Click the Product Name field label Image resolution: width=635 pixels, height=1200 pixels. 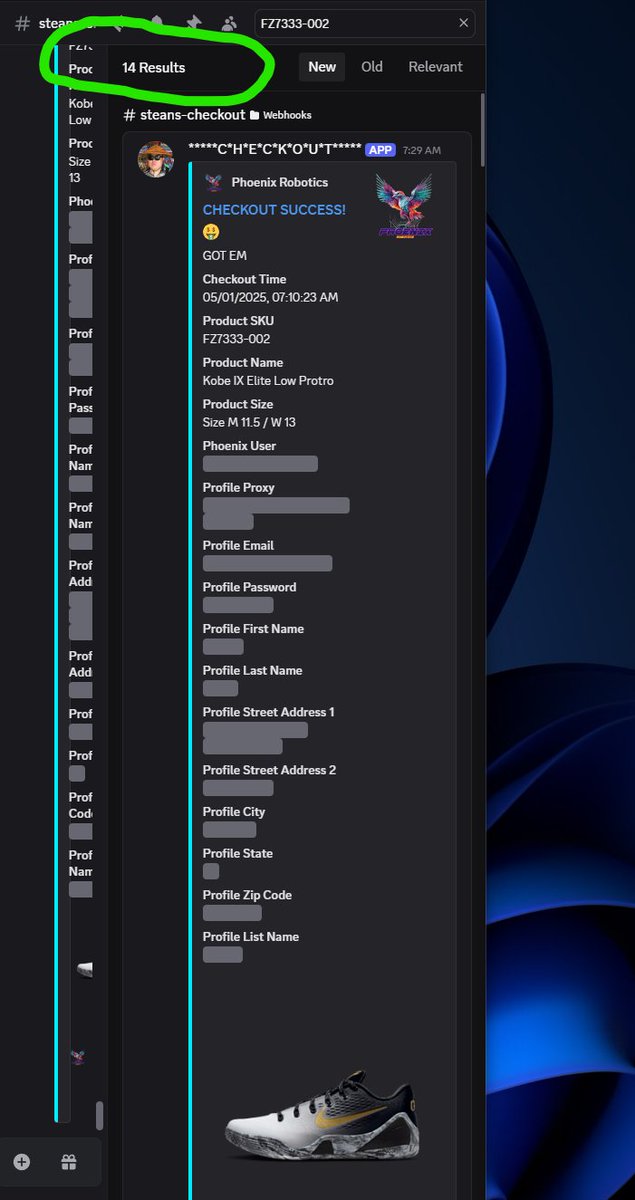[243, 363]
